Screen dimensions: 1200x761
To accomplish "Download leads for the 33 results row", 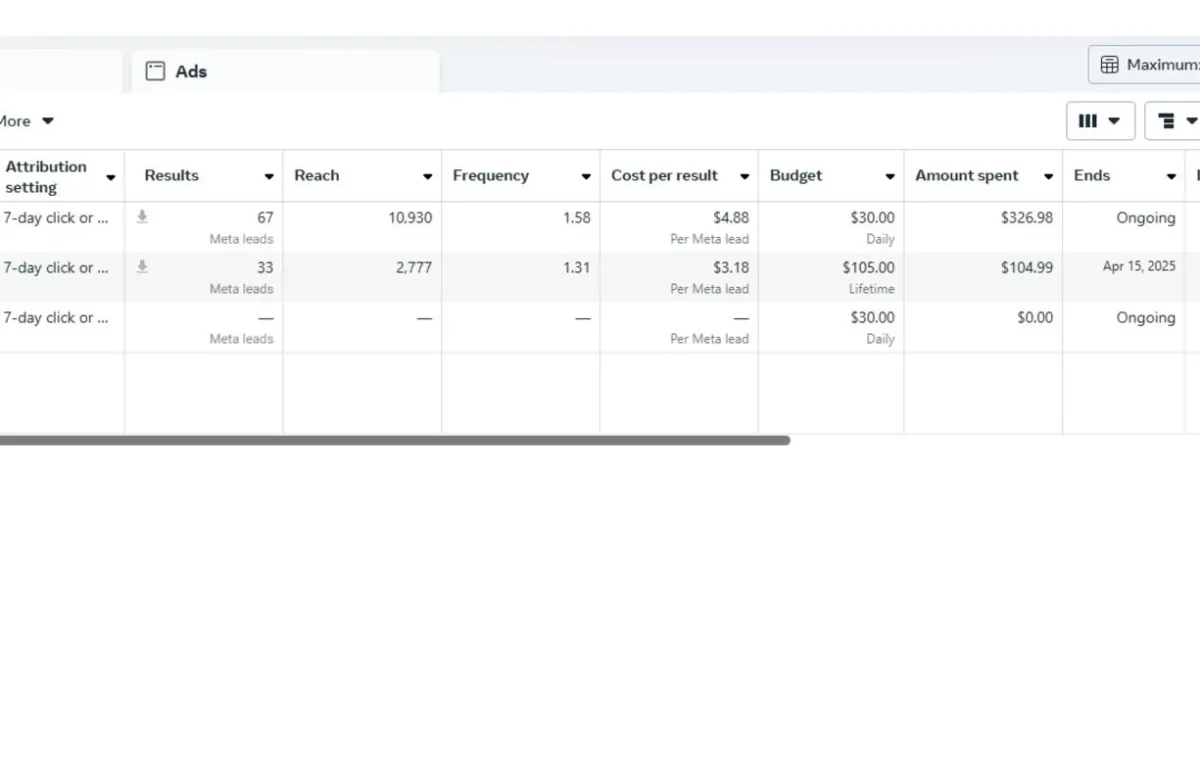I will pyautogui.click(x=142, y=267).
